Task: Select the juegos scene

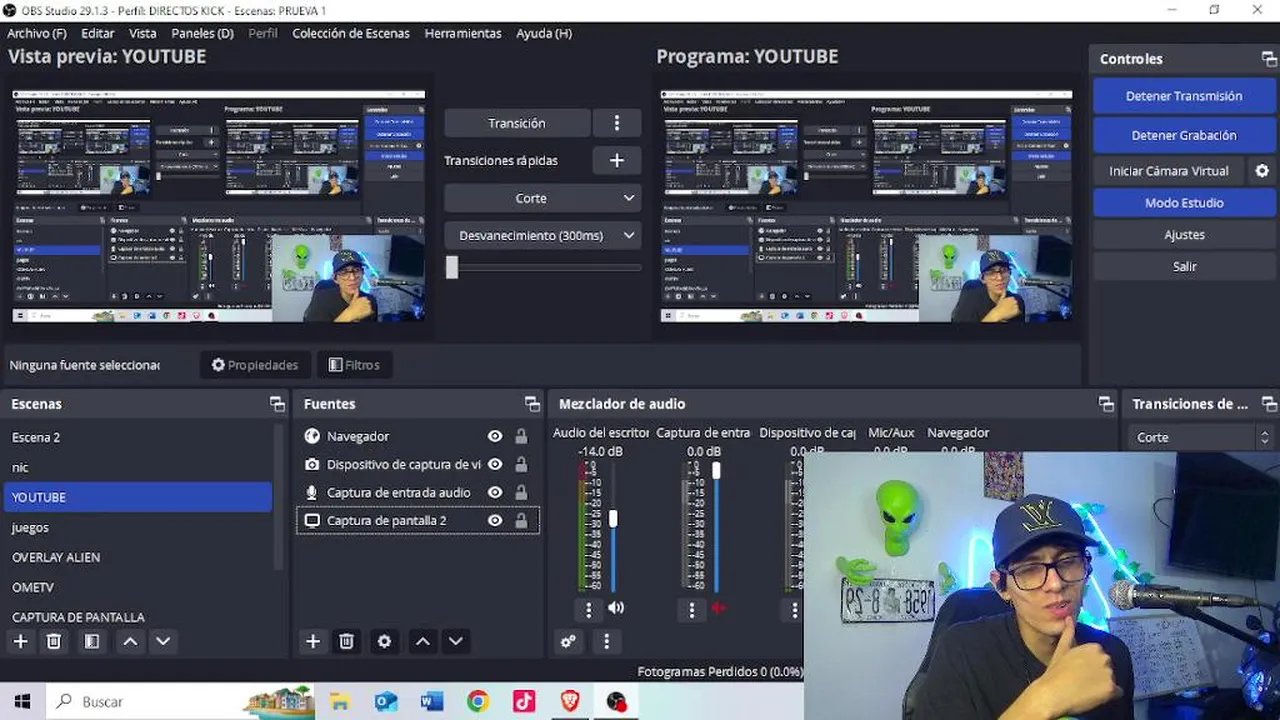Action: [x=138, y=527]
